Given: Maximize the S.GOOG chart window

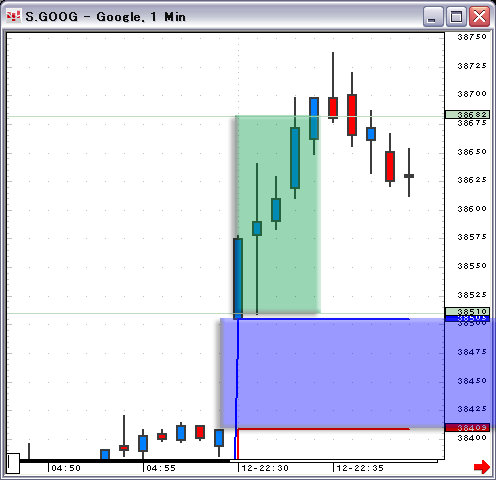Looking at the screenshot, I should pyautogui.click(x=456, y=16).
